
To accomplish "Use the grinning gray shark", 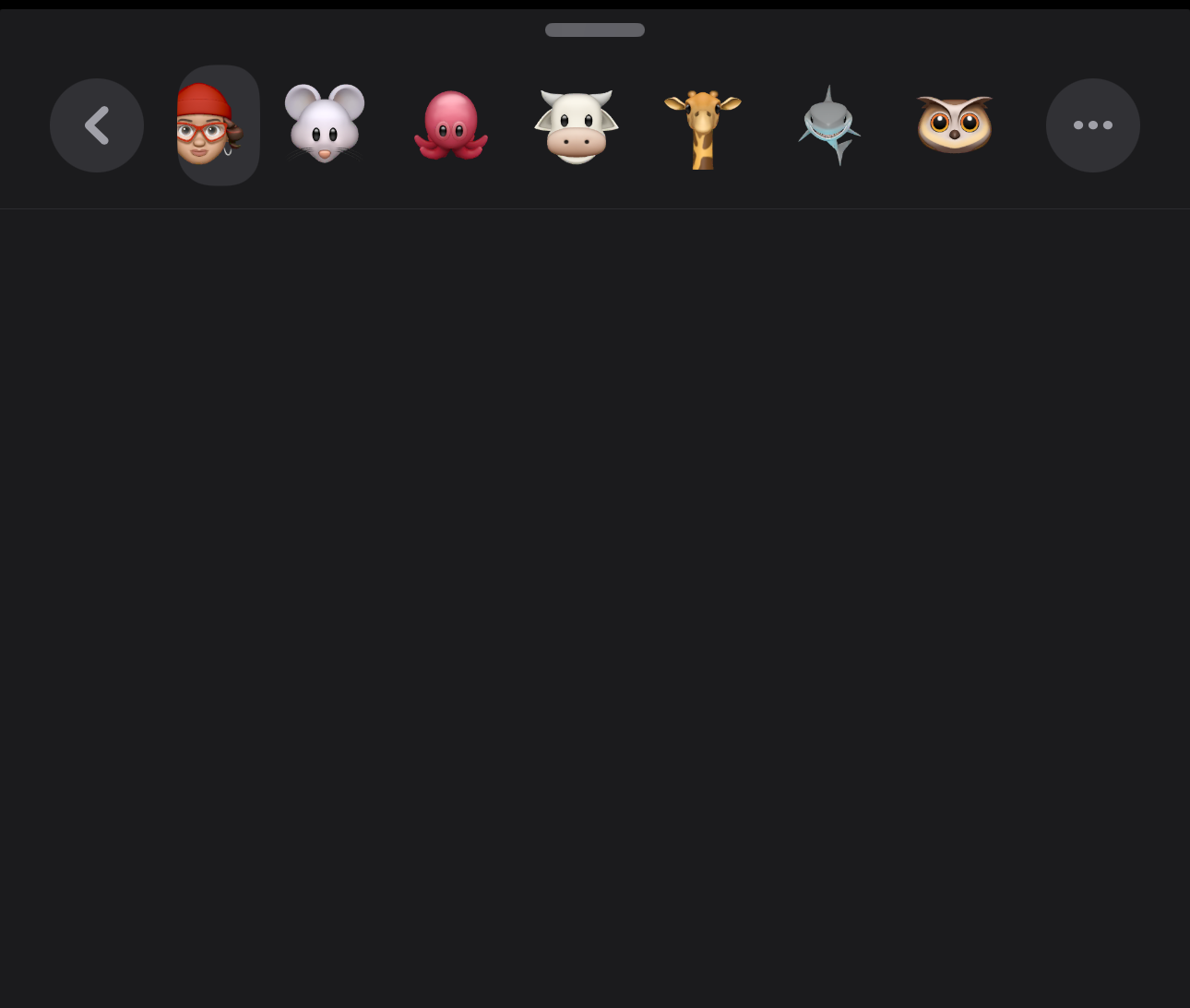I will (829, 125).
